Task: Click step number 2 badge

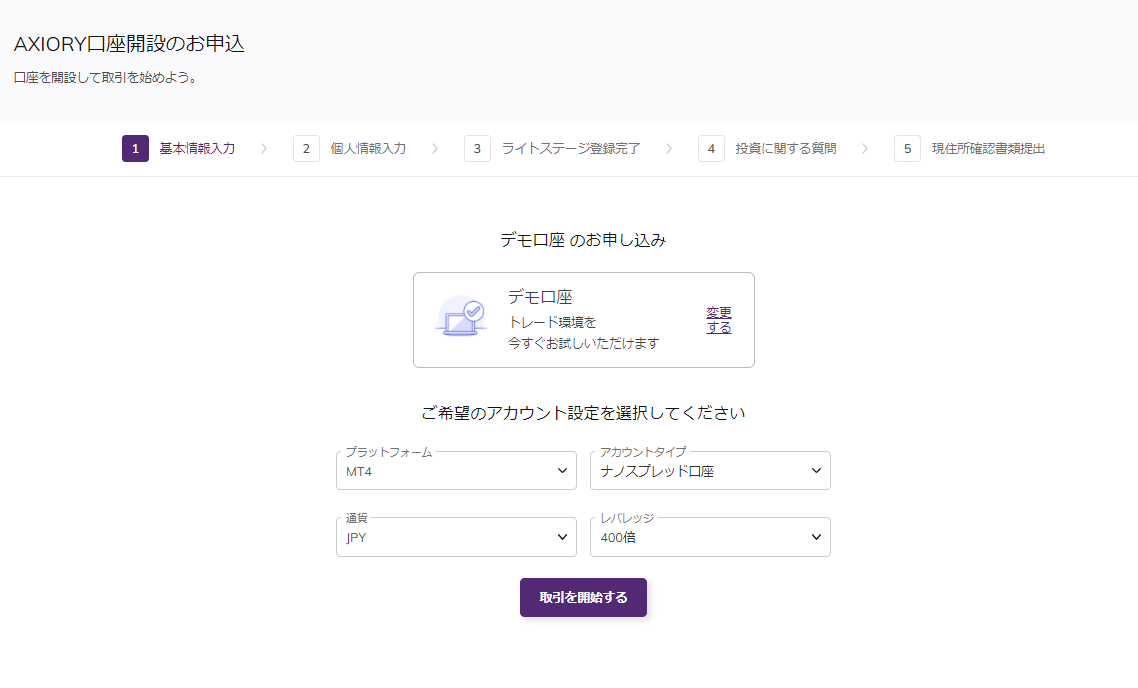Action: 306,149
